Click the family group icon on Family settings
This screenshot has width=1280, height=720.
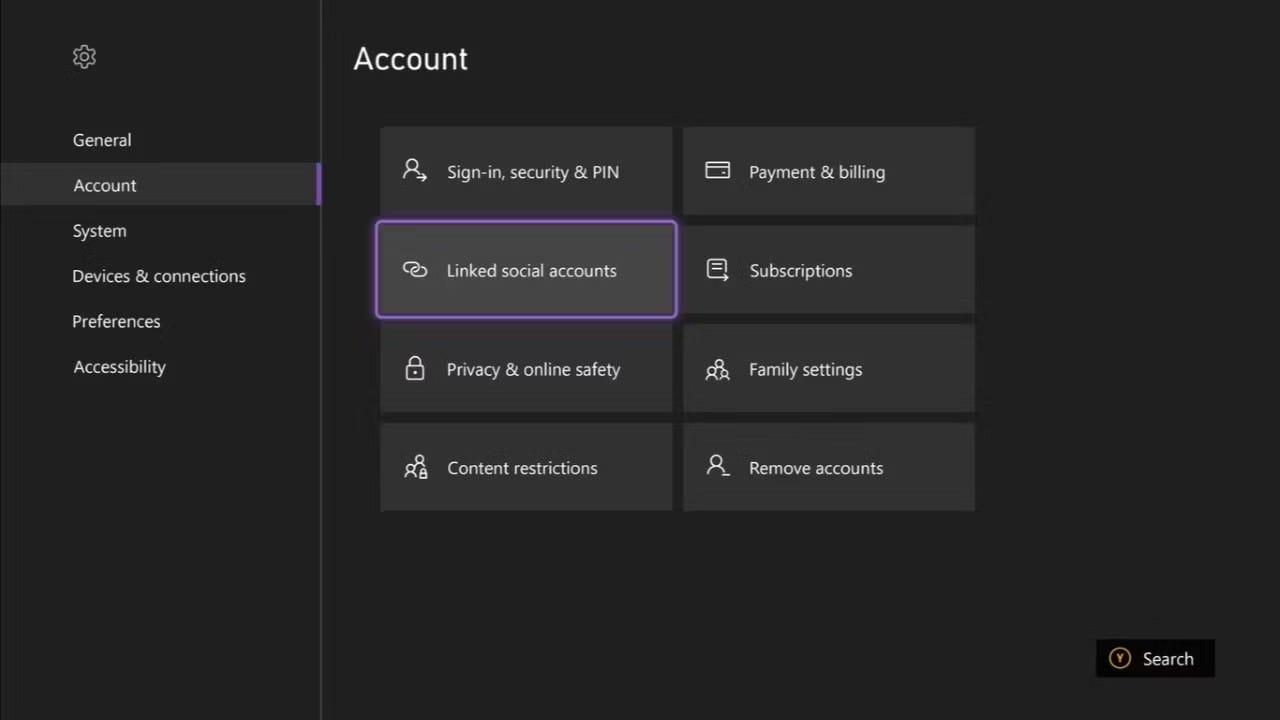(x=717, y=368)
